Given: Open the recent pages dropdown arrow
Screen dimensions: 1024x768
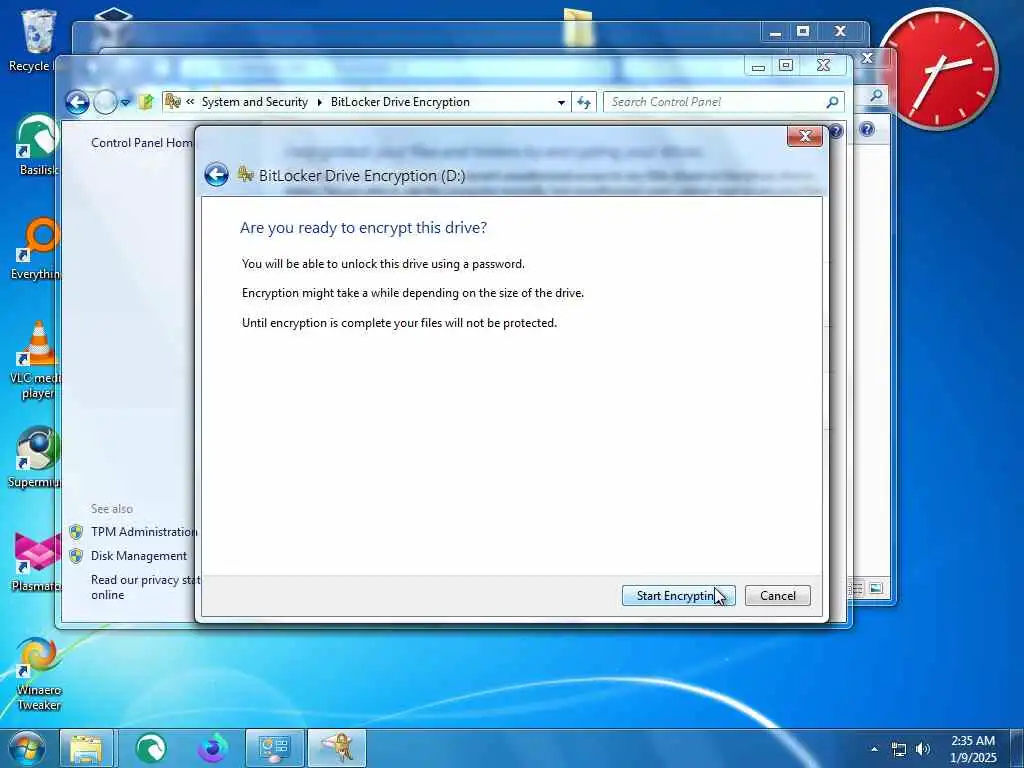Looking at the screenshot, I should click(x=125, y=103).
